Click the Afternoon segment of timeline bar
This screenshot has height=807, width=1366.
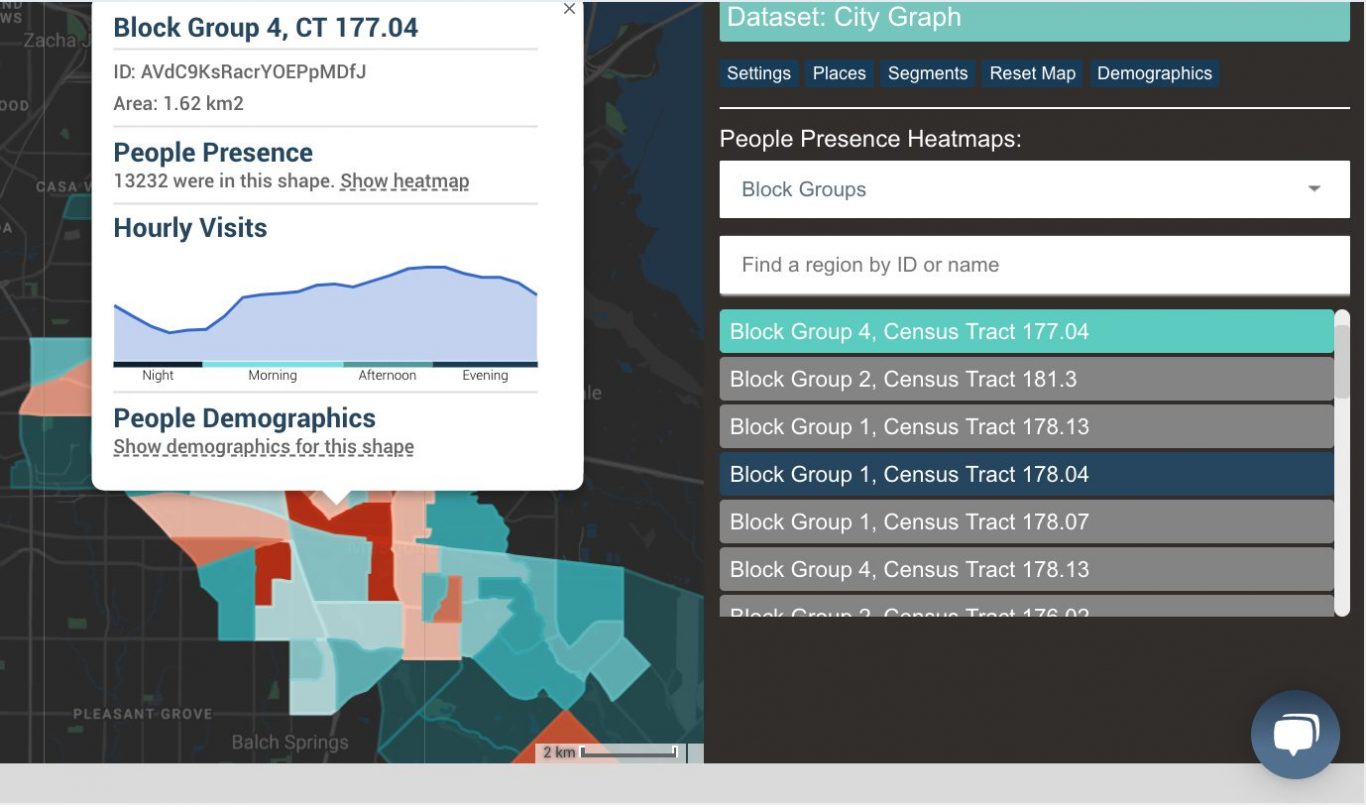coord(388,364)
